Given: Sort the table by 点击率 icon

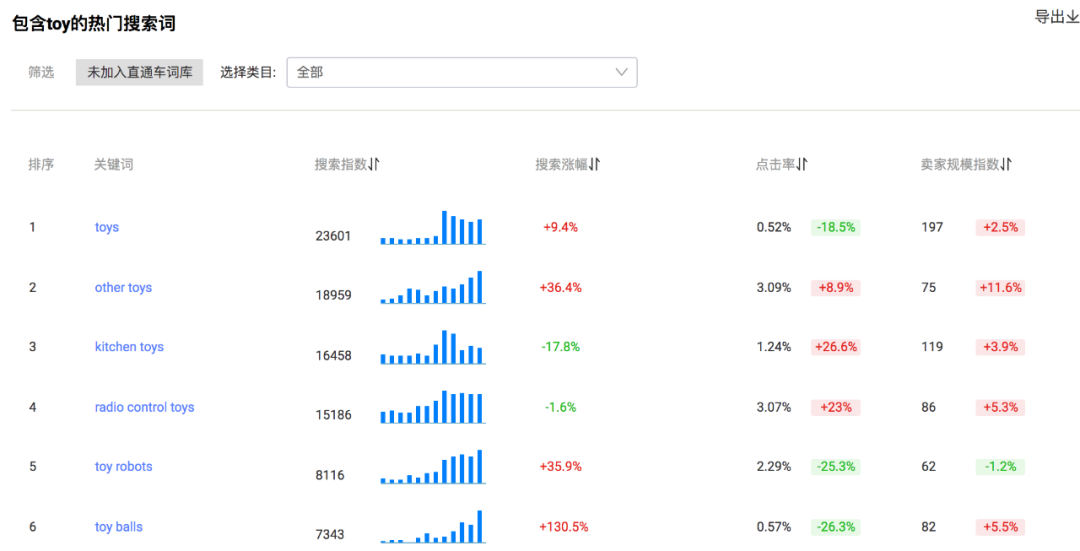Looking at the screenshot, I should tap(802, 165).
